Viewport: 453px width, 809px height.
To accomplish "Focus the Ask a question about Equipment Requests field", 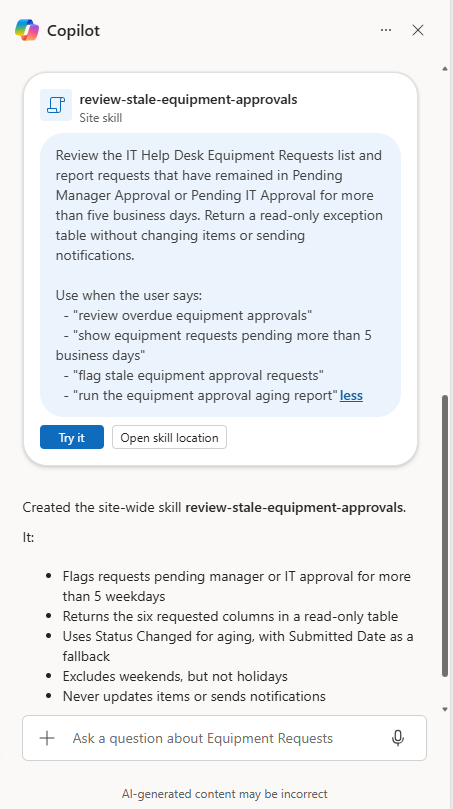I will pos(224,738).
